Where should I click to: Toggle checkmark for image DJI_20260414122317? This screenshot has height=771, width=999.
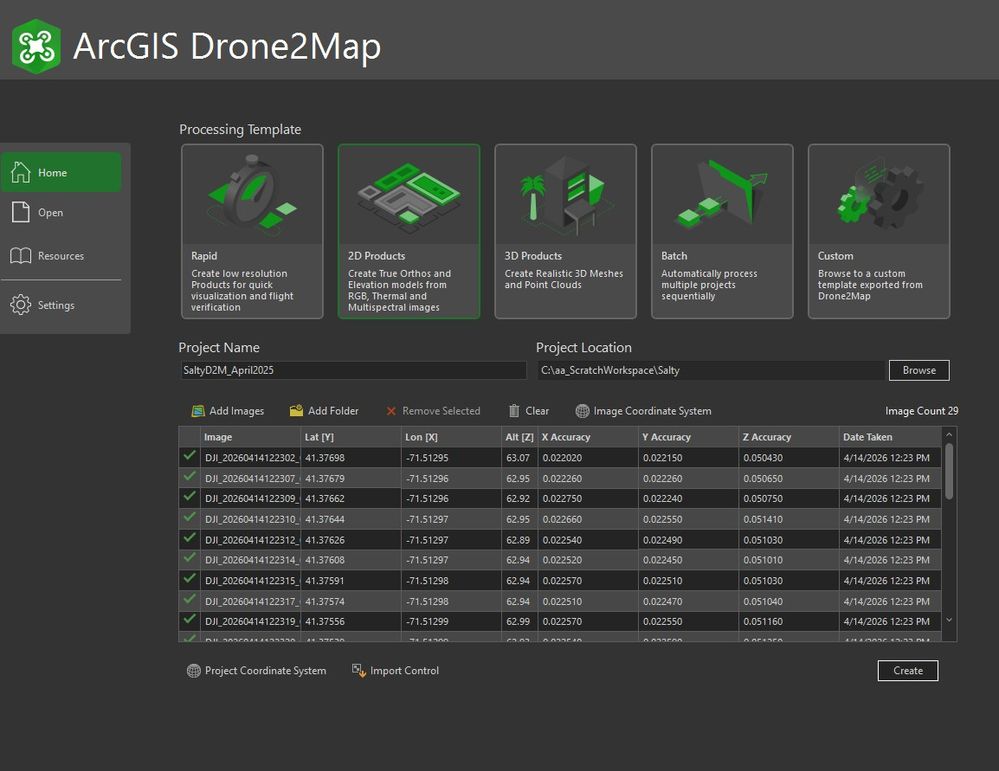coord(189,599)
